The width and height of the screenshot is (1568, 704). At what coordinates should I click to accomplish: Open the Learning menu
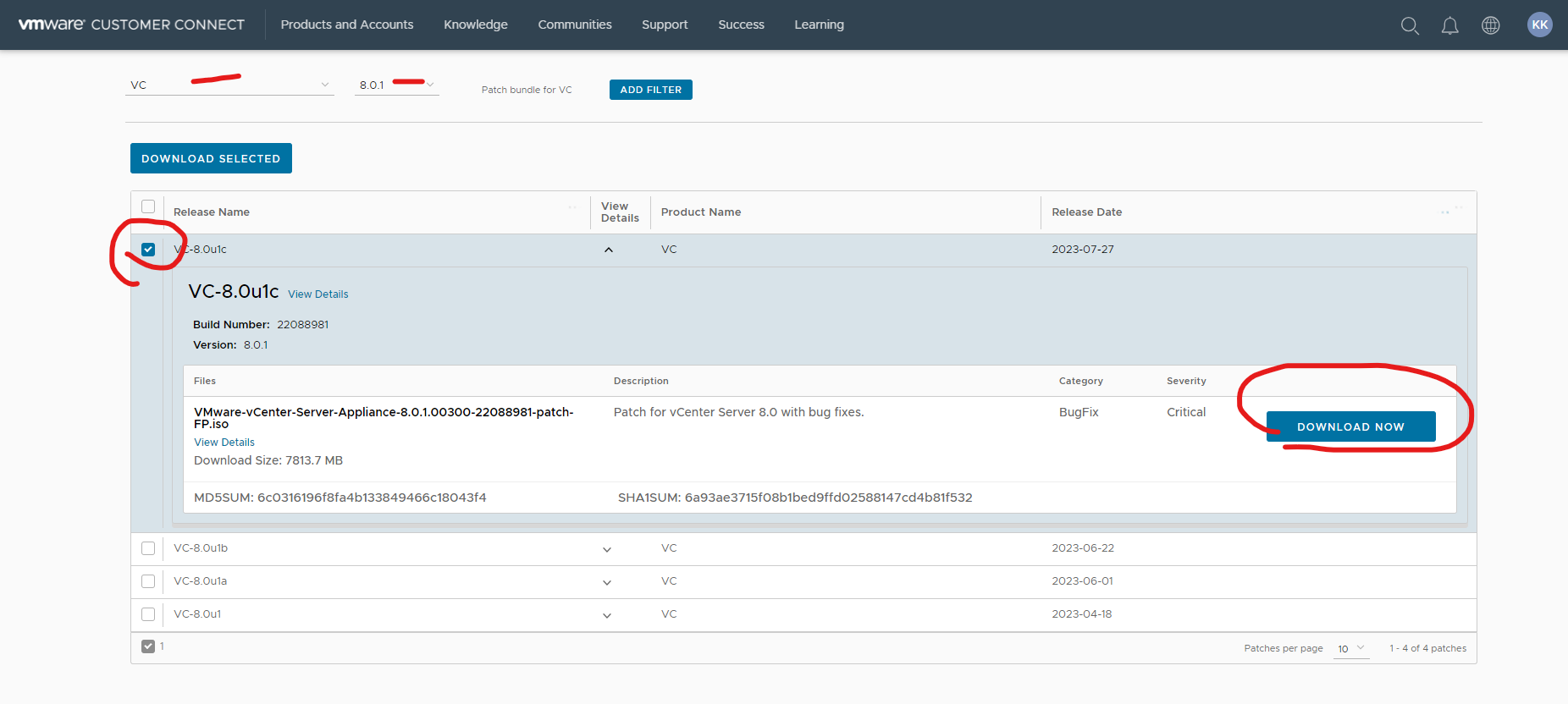click(819, 25)
